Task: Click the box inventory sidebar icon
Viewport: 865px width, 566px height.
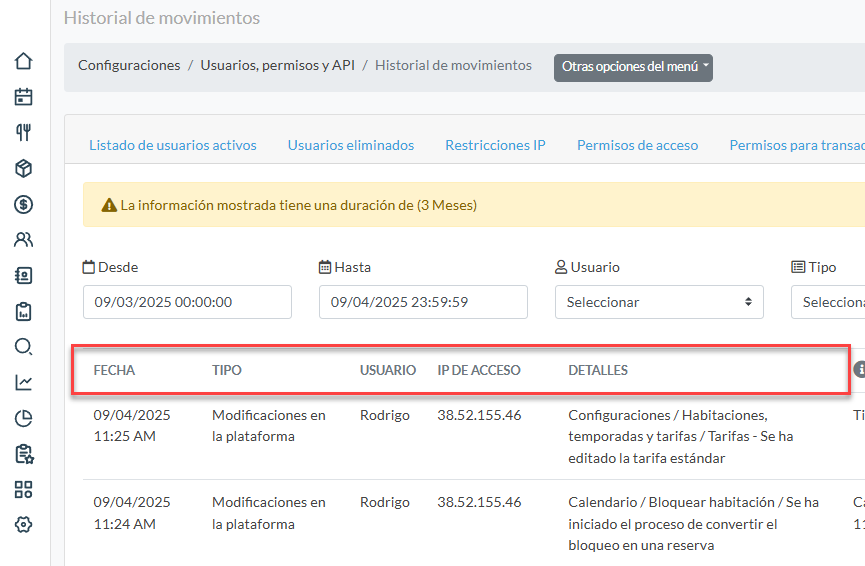Action: pos(23,168)
